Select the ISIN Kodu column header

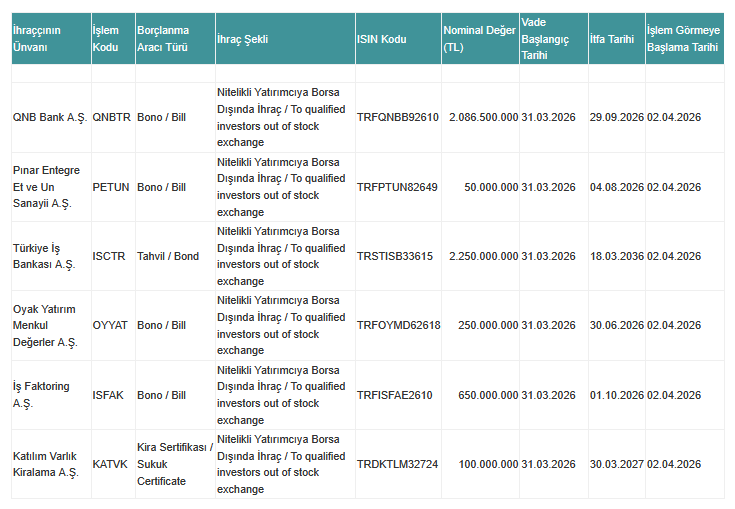(x=382, y=38)
